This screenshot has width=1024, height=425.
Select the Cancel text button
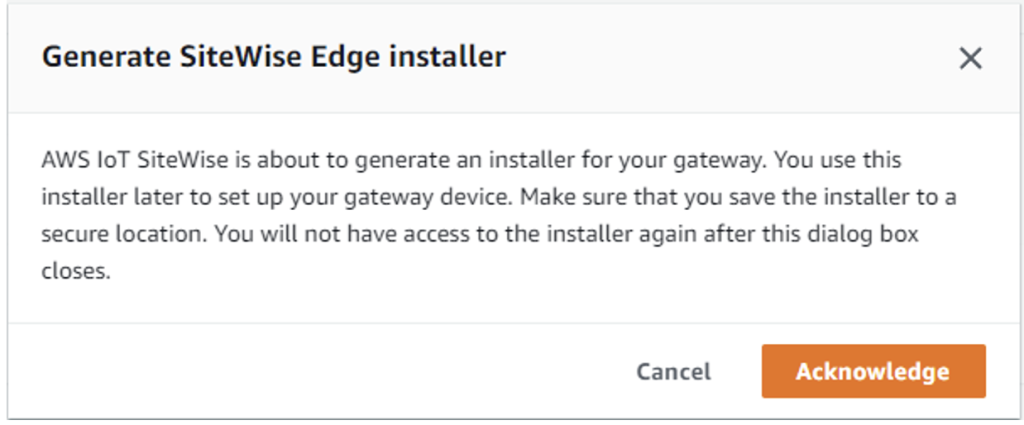click(x=673, y=372)
